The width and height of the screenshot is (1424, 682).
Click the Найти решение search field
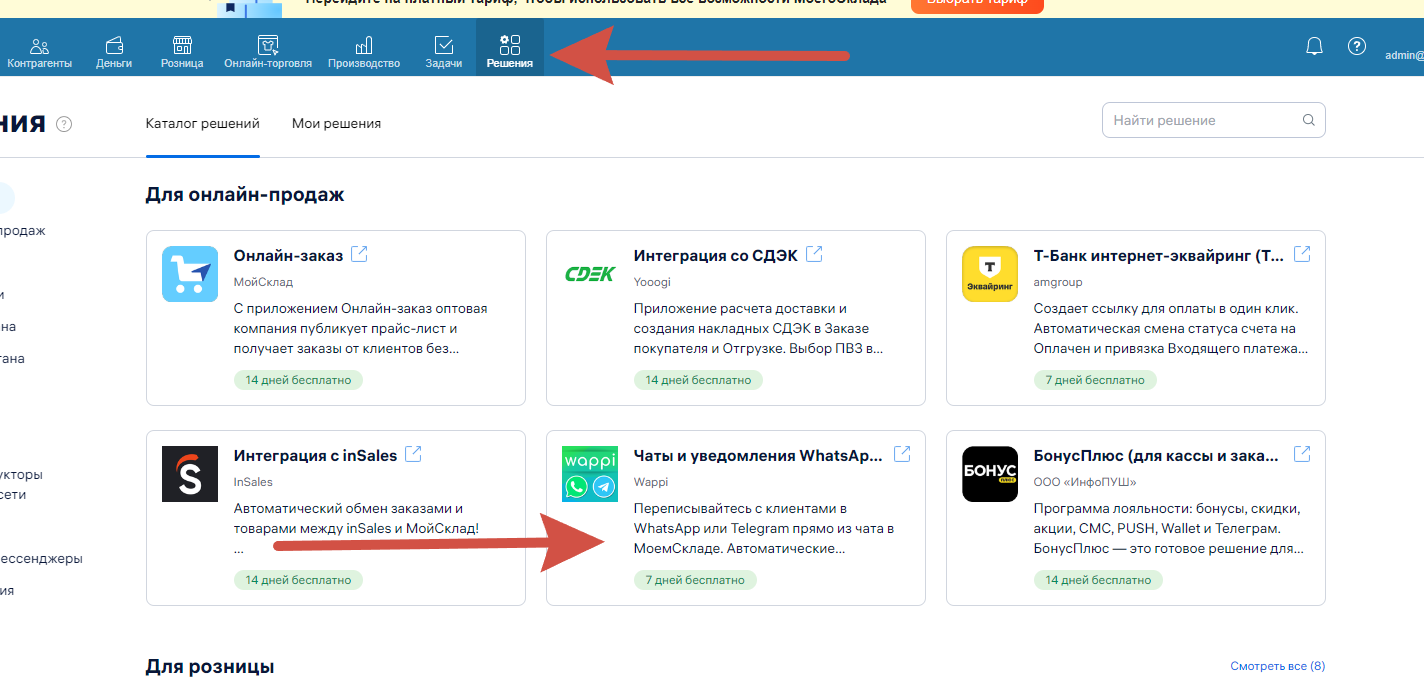tap(1200, 120)
